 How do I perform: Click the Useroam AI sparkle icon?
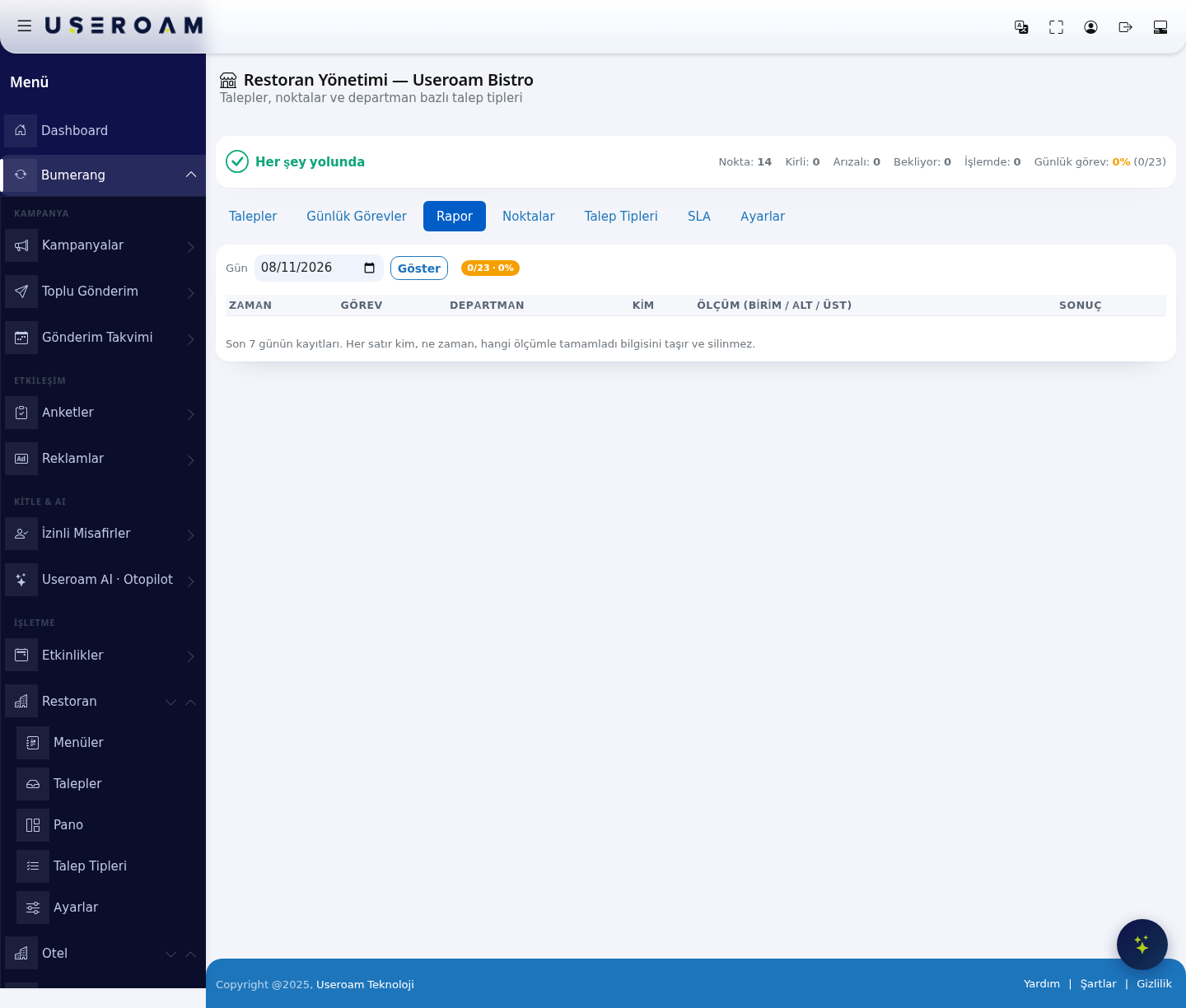click(x=21, y=580)
